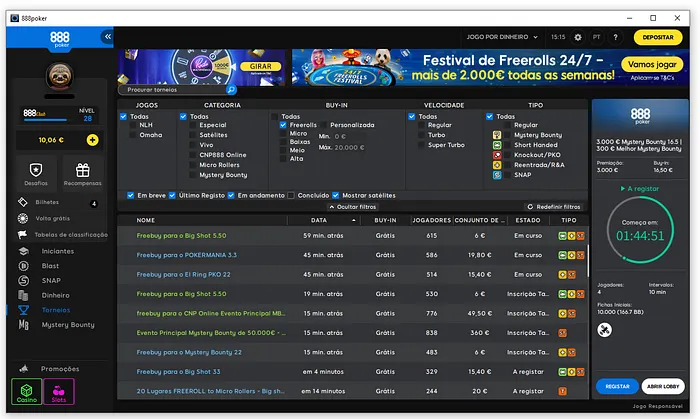The height and width of the screenshot is (419, 700).
Task: Open Freebuy para o POKERMANIA 3.3 row
Action: [x=352, y=255]
